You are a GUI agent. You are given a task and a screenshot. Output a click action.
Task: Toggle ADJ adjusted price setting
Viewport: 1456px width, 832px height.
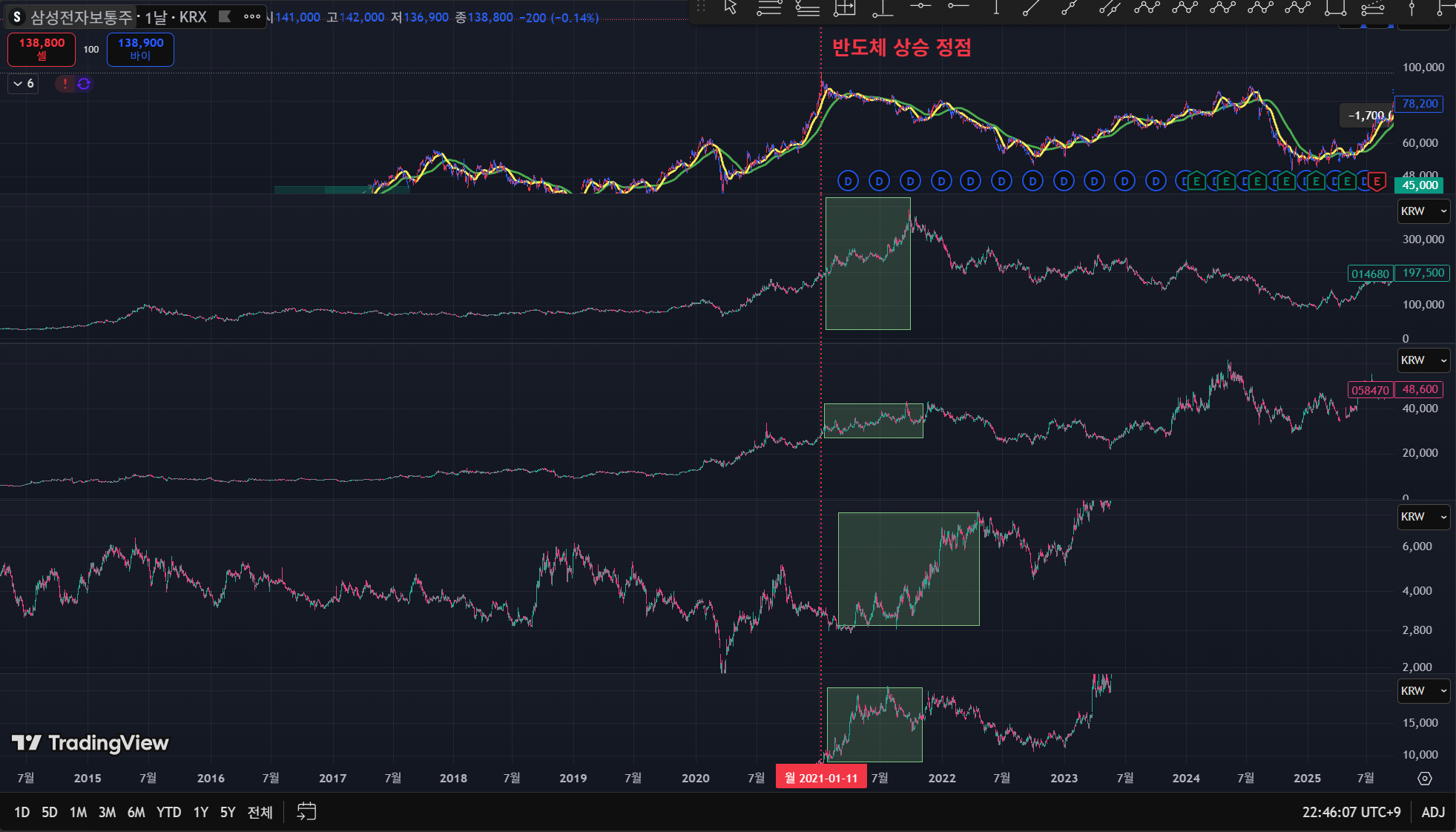[1432, 812]
